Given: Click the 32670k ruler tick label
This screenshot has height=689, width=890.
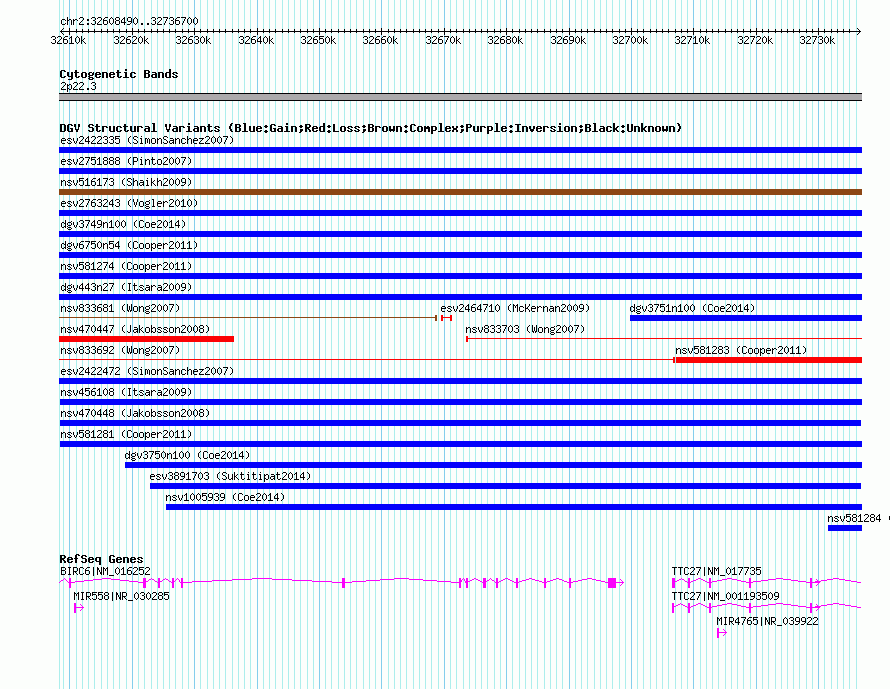Looking at the screenshot, I should [443, 40].
